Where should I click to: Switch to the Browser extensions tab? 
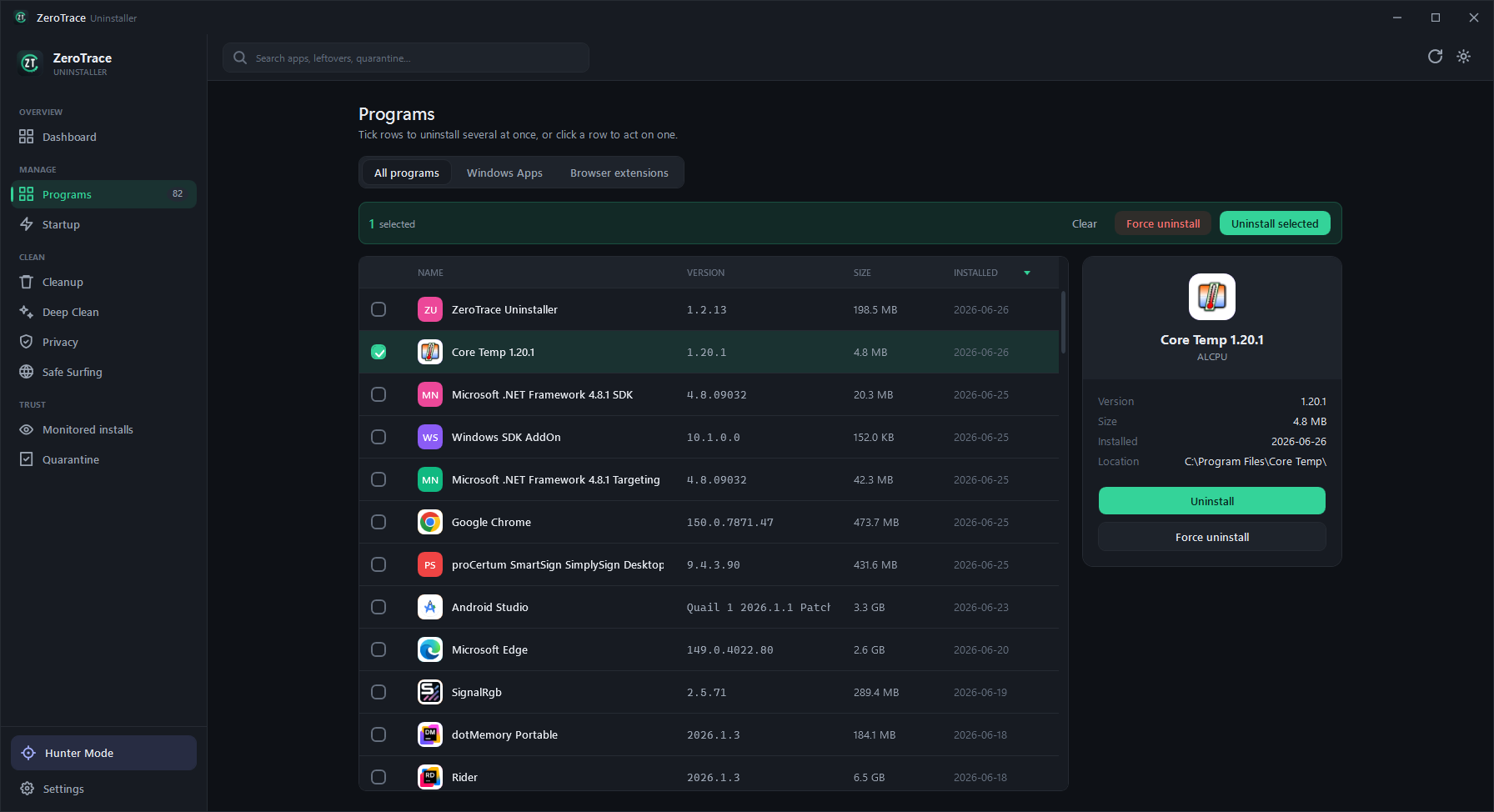pyautogui.click(x=619, y=173)
